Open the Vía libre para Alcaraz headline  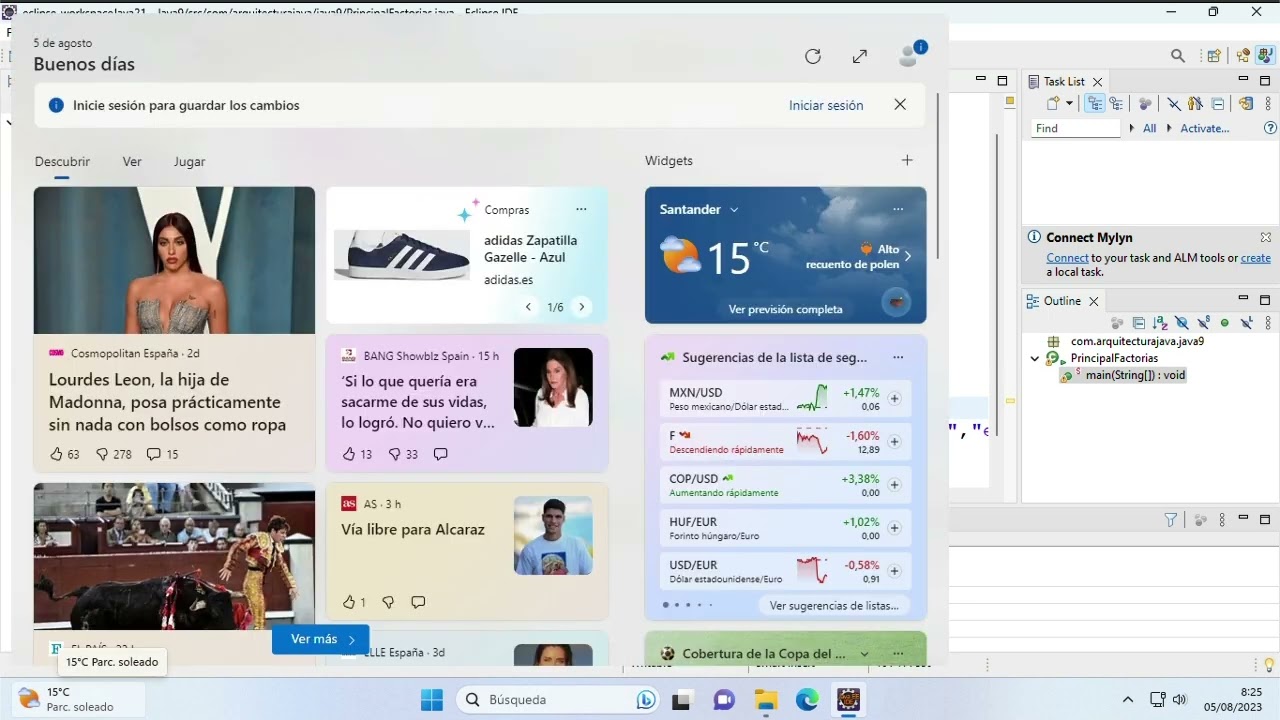click(x=413, y=529)
